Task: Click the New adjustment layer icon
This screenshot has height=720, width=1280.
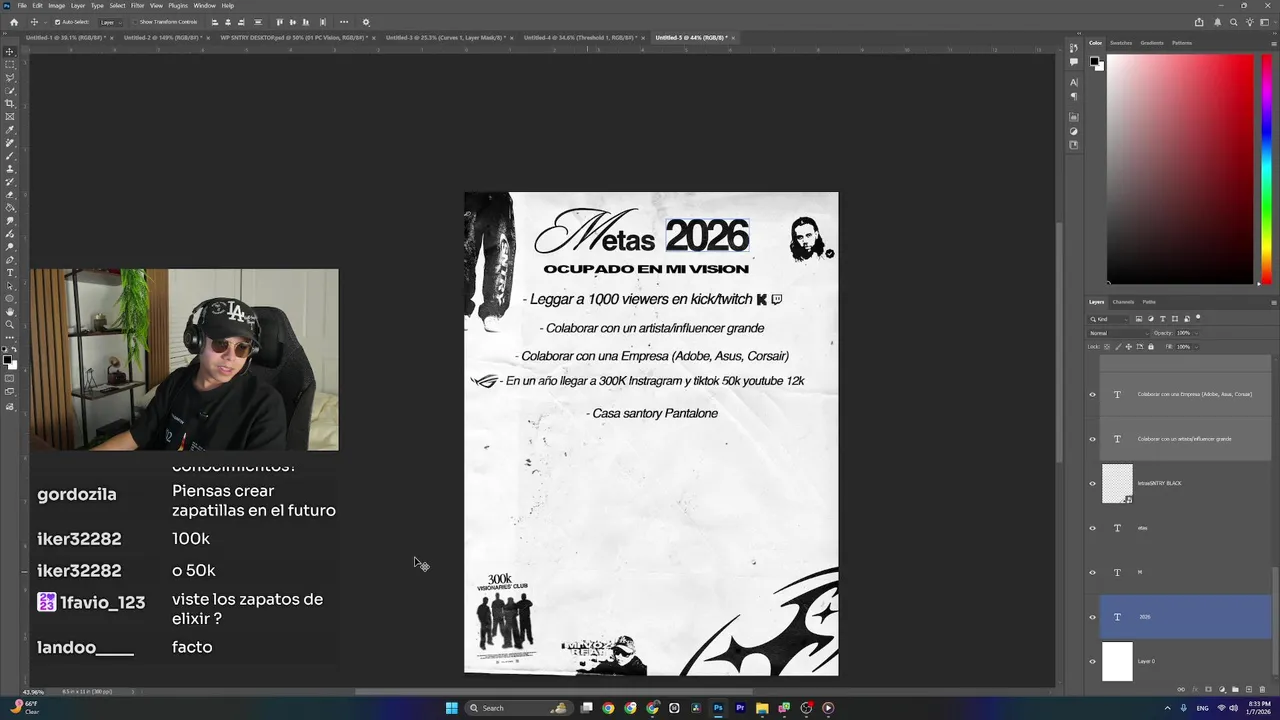Action: click(1222, 689)
